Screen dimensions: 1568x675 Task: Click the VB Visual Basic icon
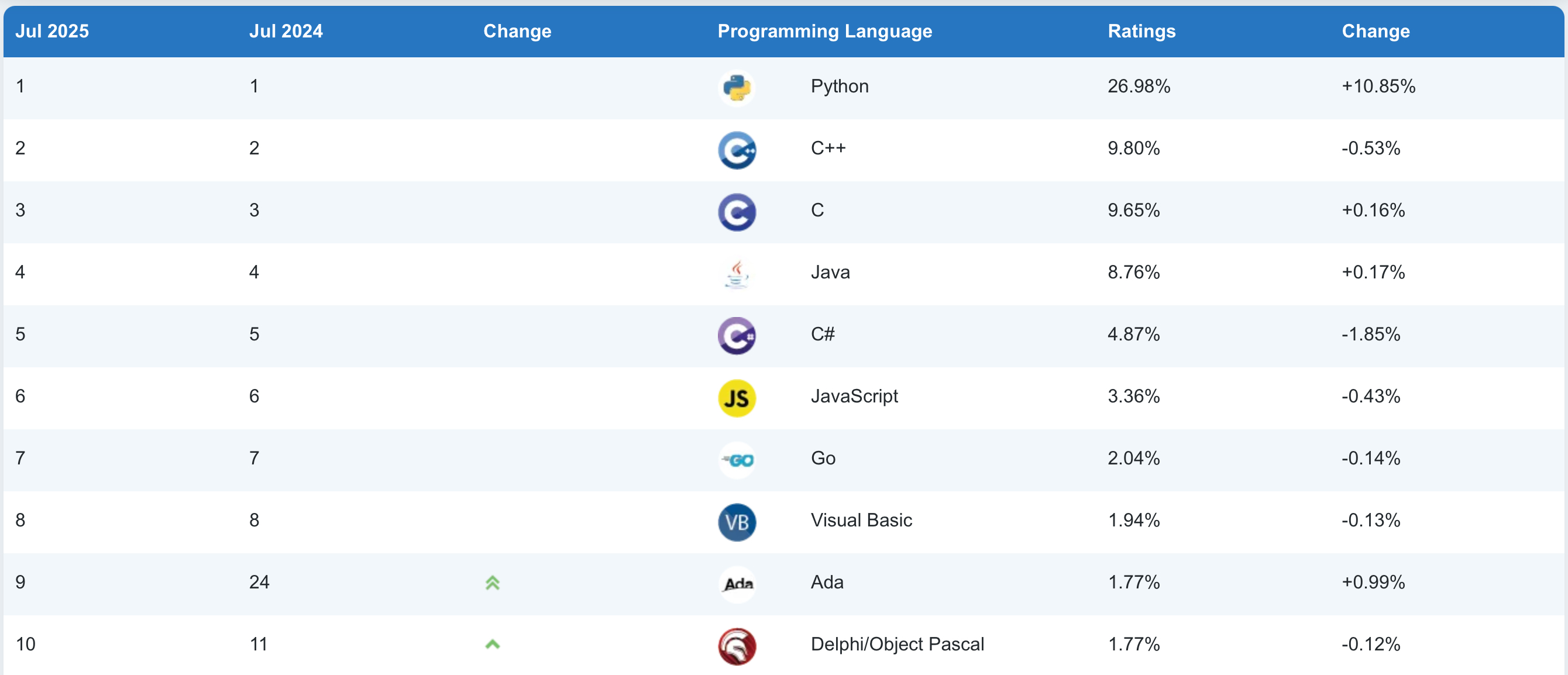[x=737, y=522]
